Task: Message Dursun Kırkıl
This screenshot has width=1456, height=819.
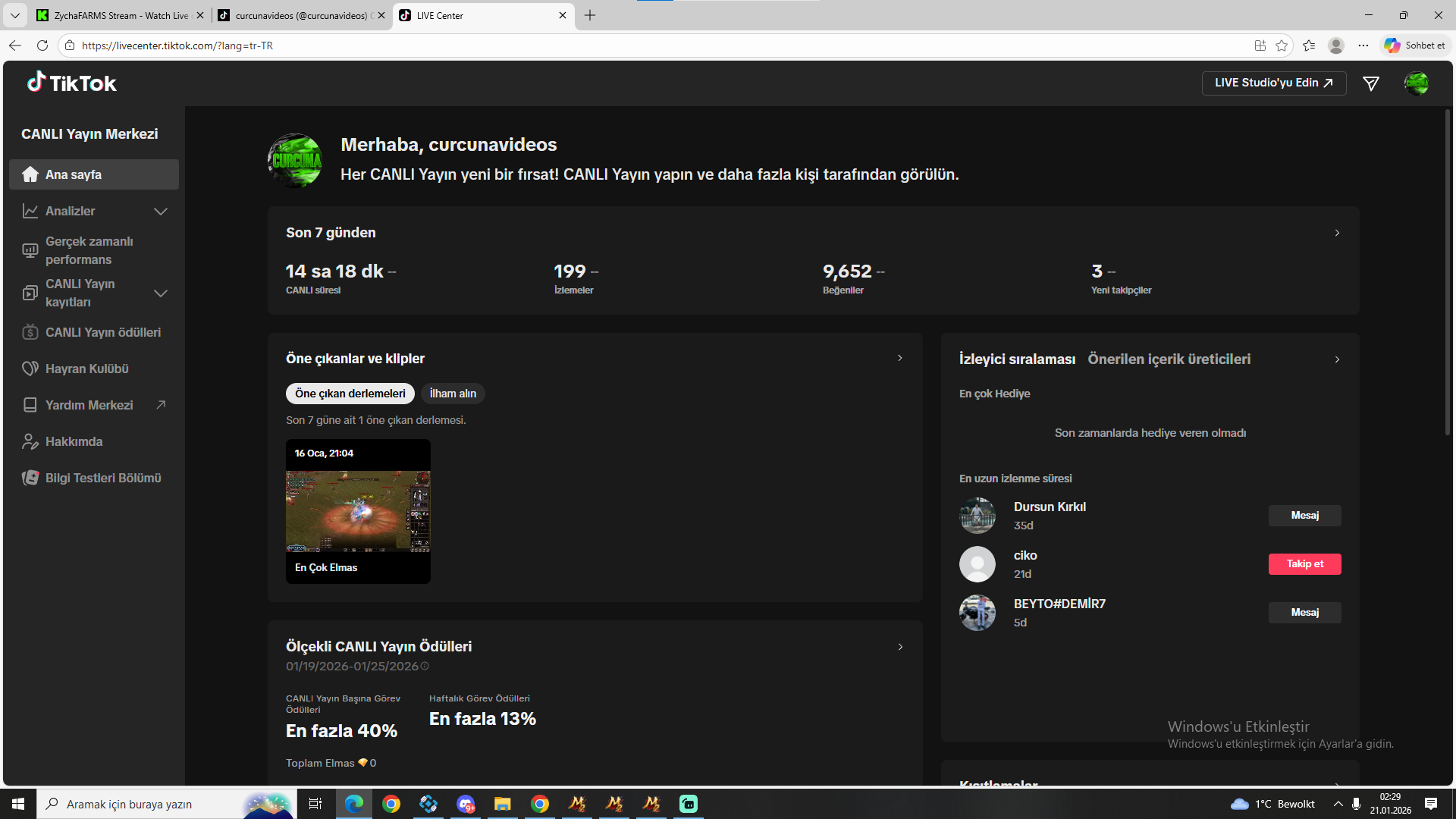Action: (1304, 516)
